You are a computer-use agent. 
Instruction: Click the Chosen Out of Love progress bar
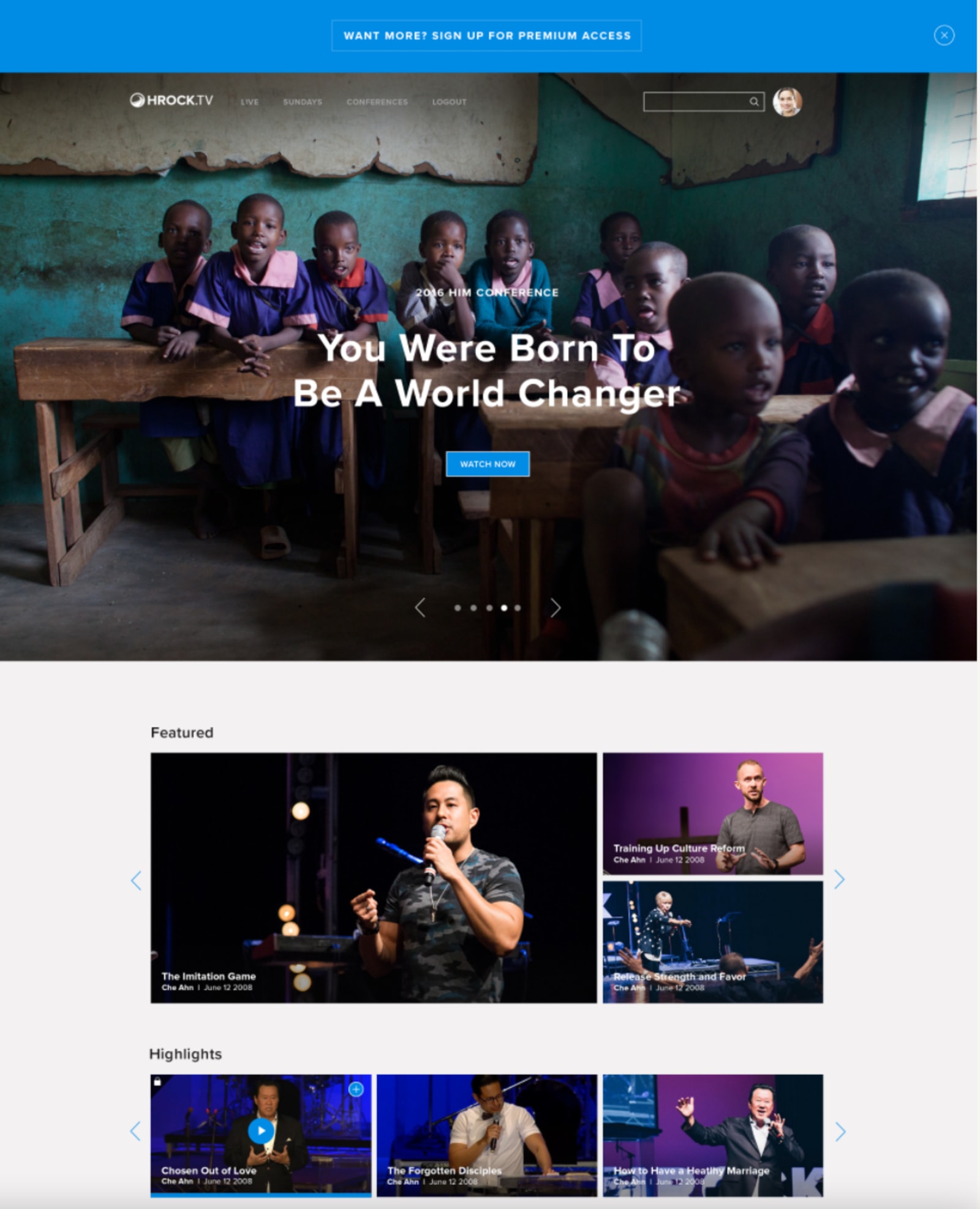[x=261, y=1194]
